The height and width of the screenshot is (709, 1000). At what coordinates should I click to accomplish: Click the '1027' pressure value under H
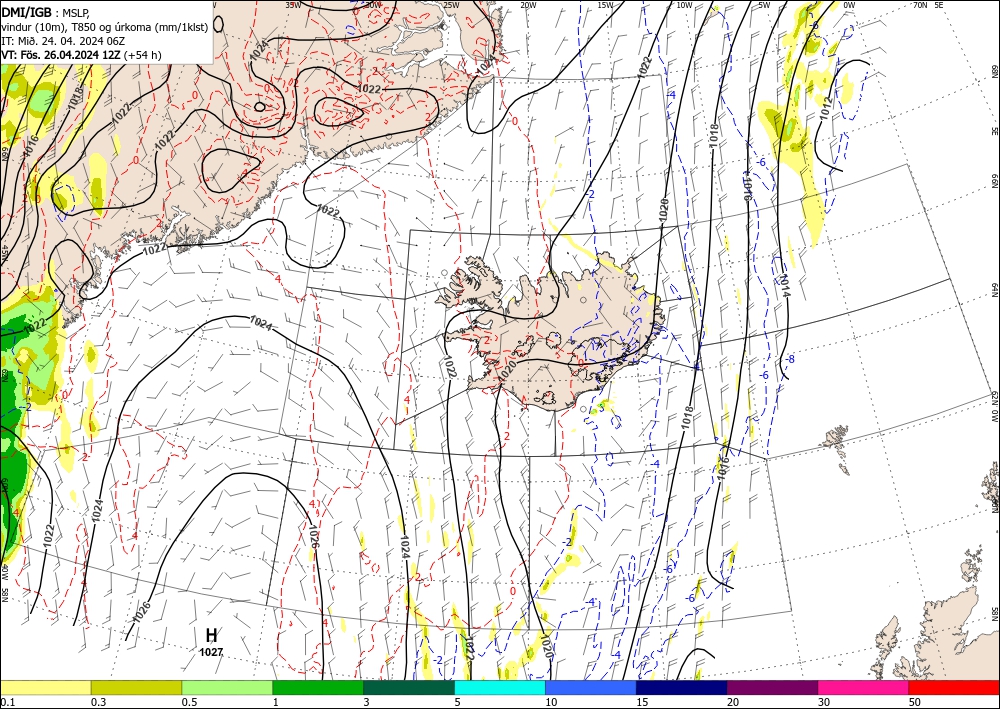pyautogui.click(x=211, y=652)
